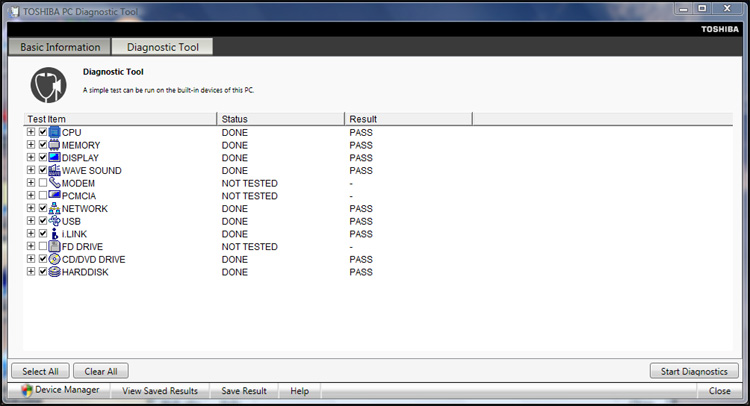
Task: Uncheck the HARDDISK test checkbox
Action: coord(43,271)
